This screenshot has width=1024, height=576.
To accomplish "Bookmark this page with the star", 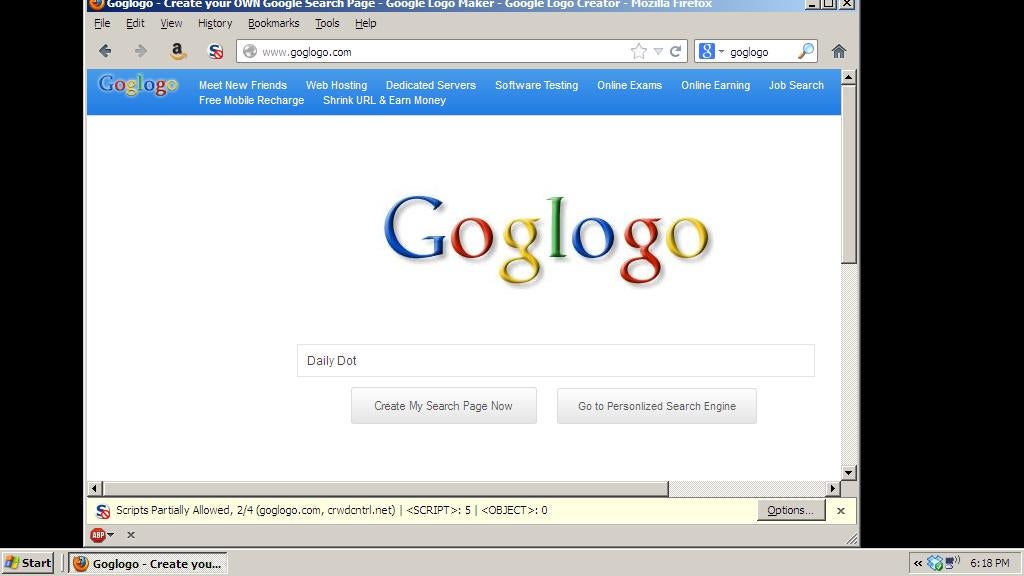I will (x=639, y=51).
